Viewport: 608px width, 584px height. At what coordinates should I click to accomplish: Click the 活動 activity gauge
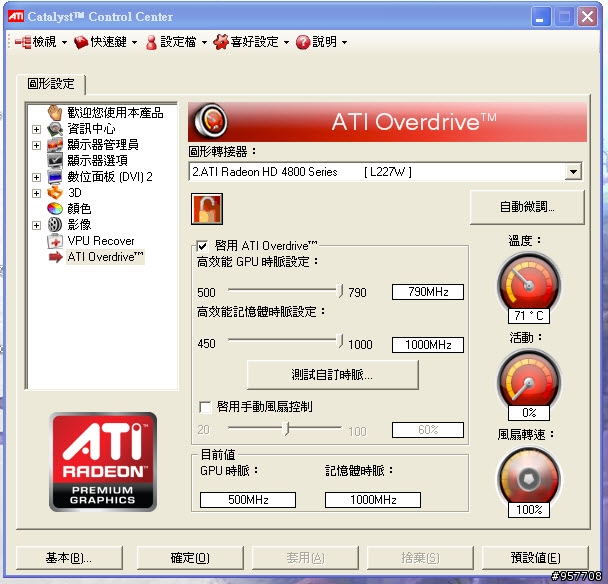[529, 381]
